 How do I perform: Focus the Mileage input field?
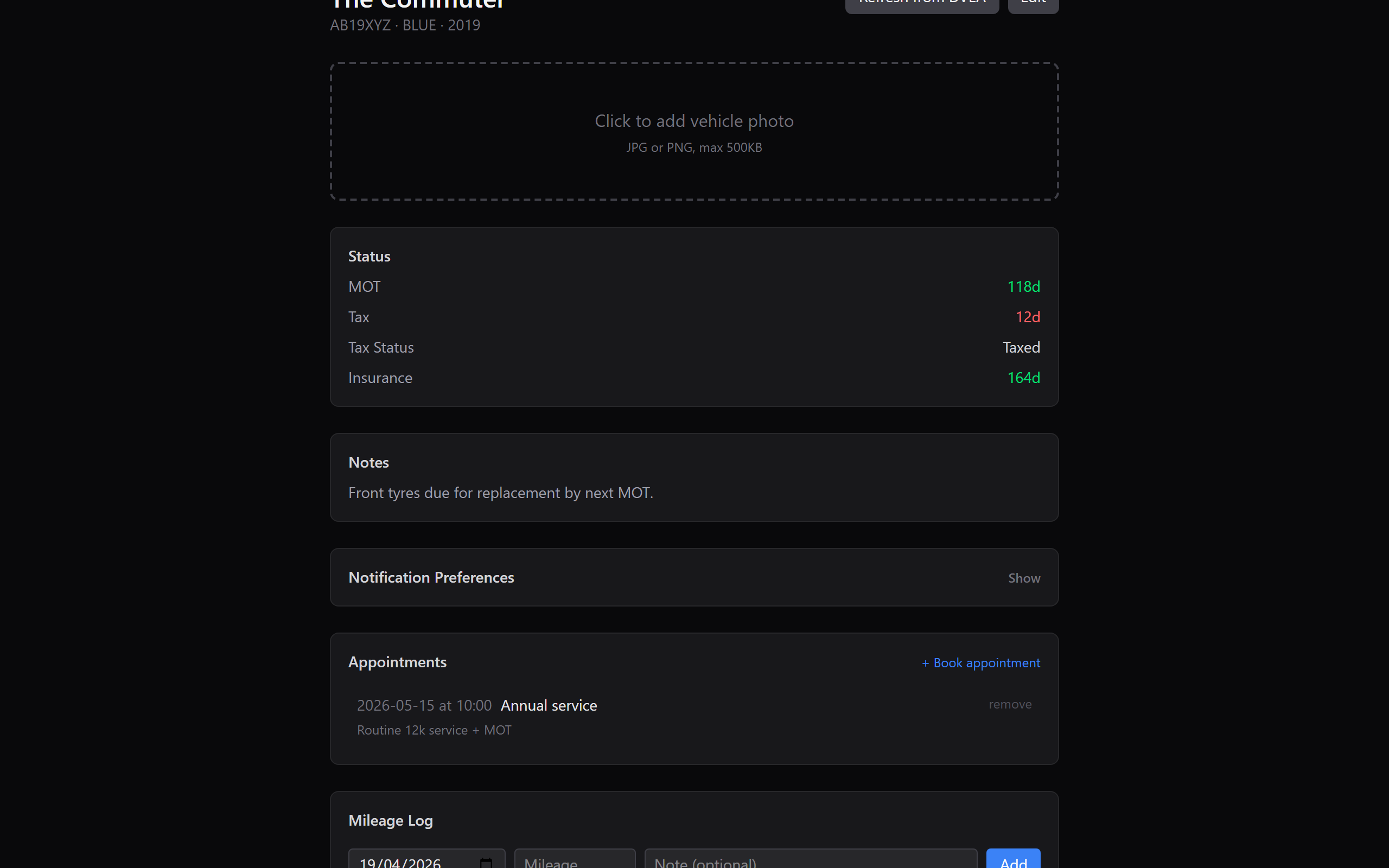click(574, 861)
